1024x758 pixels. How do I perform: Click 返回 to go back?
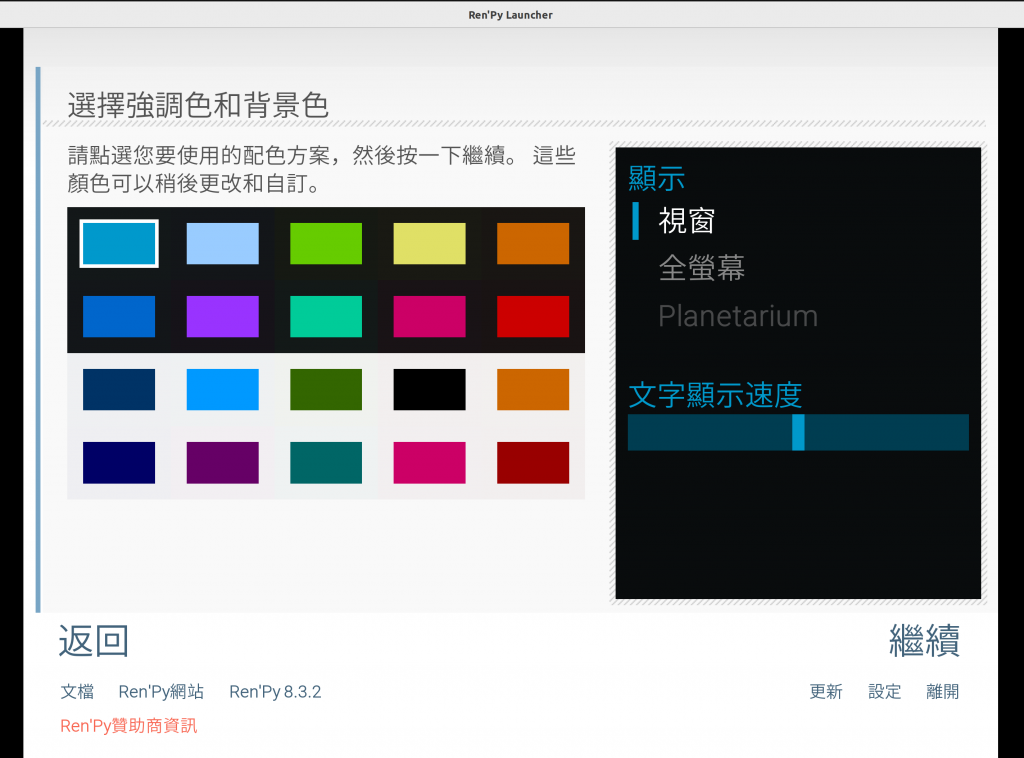click(x=94, y=640)
